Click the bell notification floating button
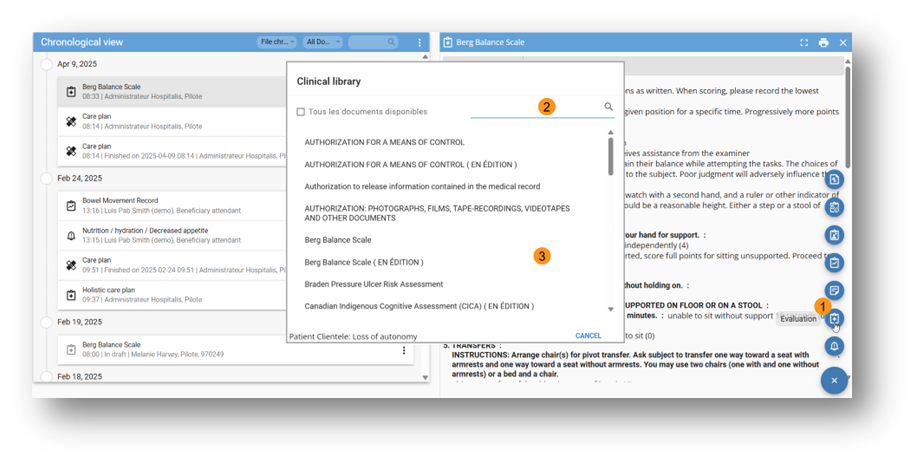 click(x=834, y=346)
